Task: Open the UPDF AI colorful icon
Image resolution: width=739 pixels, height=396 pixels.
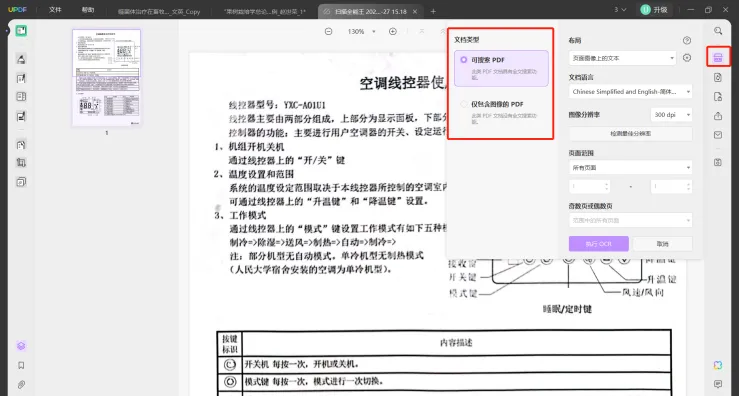Action: [718, 365]
